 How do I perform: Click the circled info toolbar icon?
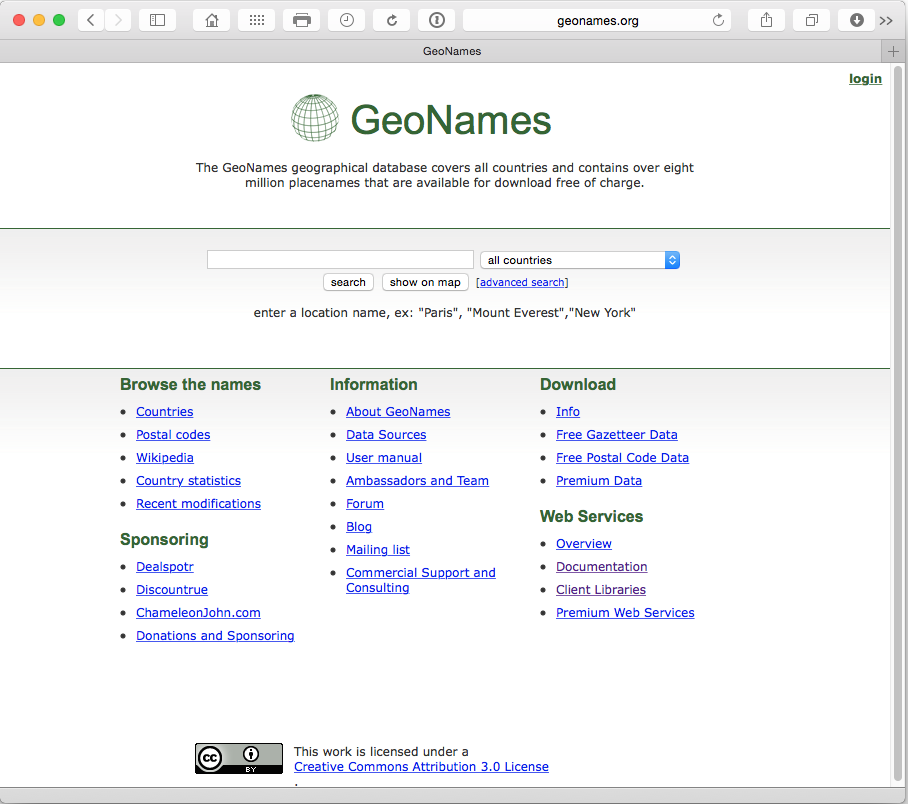click(x=437, y=20)
